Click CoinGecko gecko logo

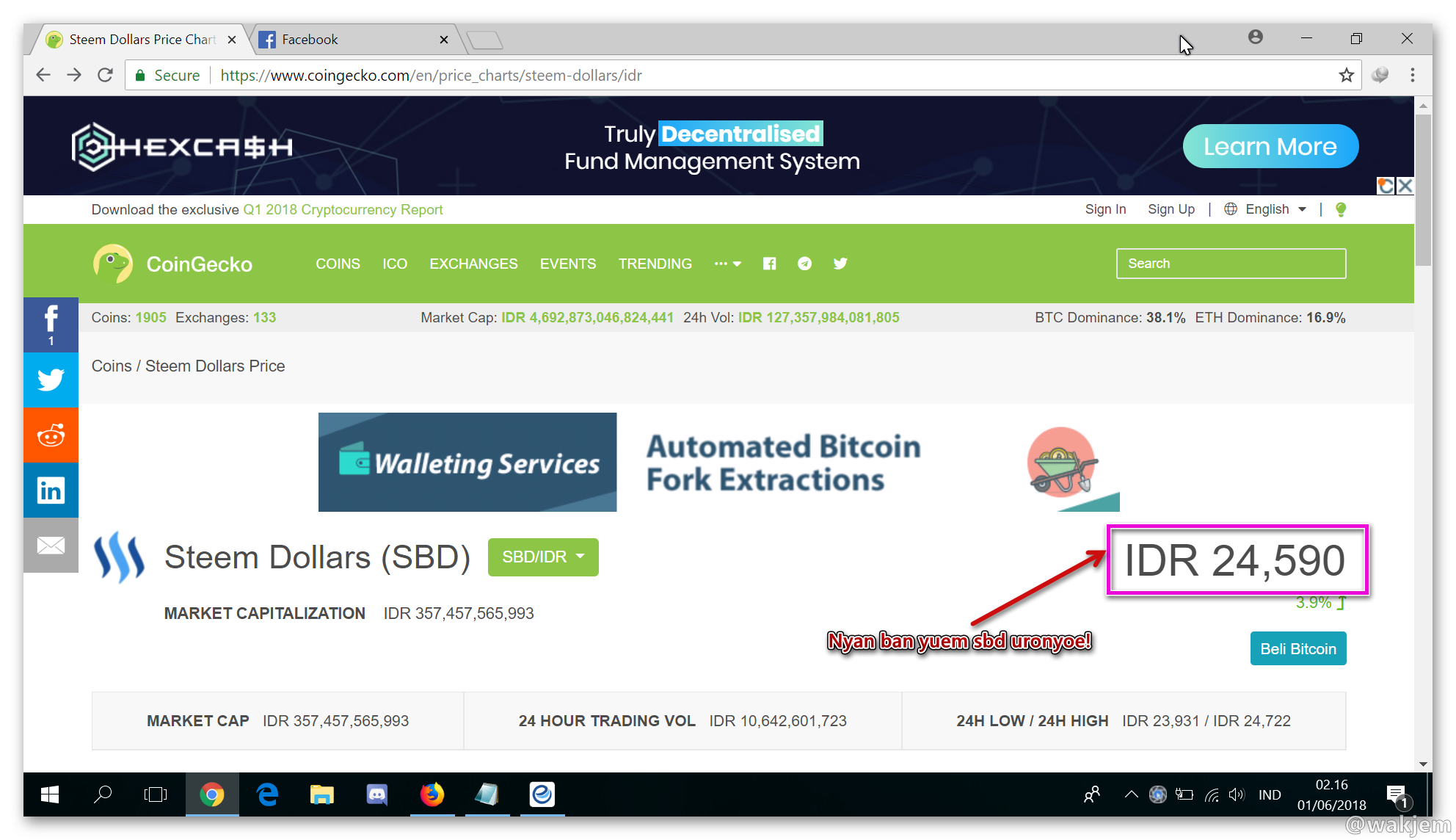click(x=113, y=264)
